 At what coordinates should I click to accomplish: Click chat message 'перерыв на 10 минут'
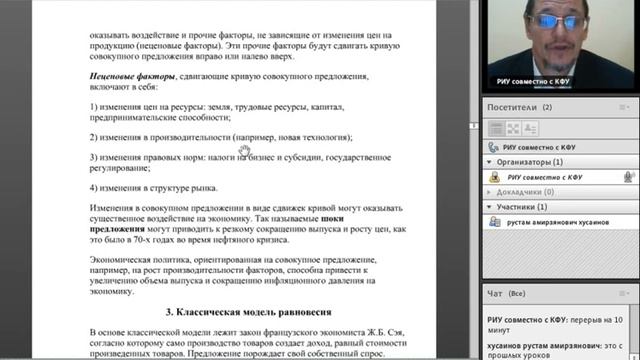tap(555, 324)
